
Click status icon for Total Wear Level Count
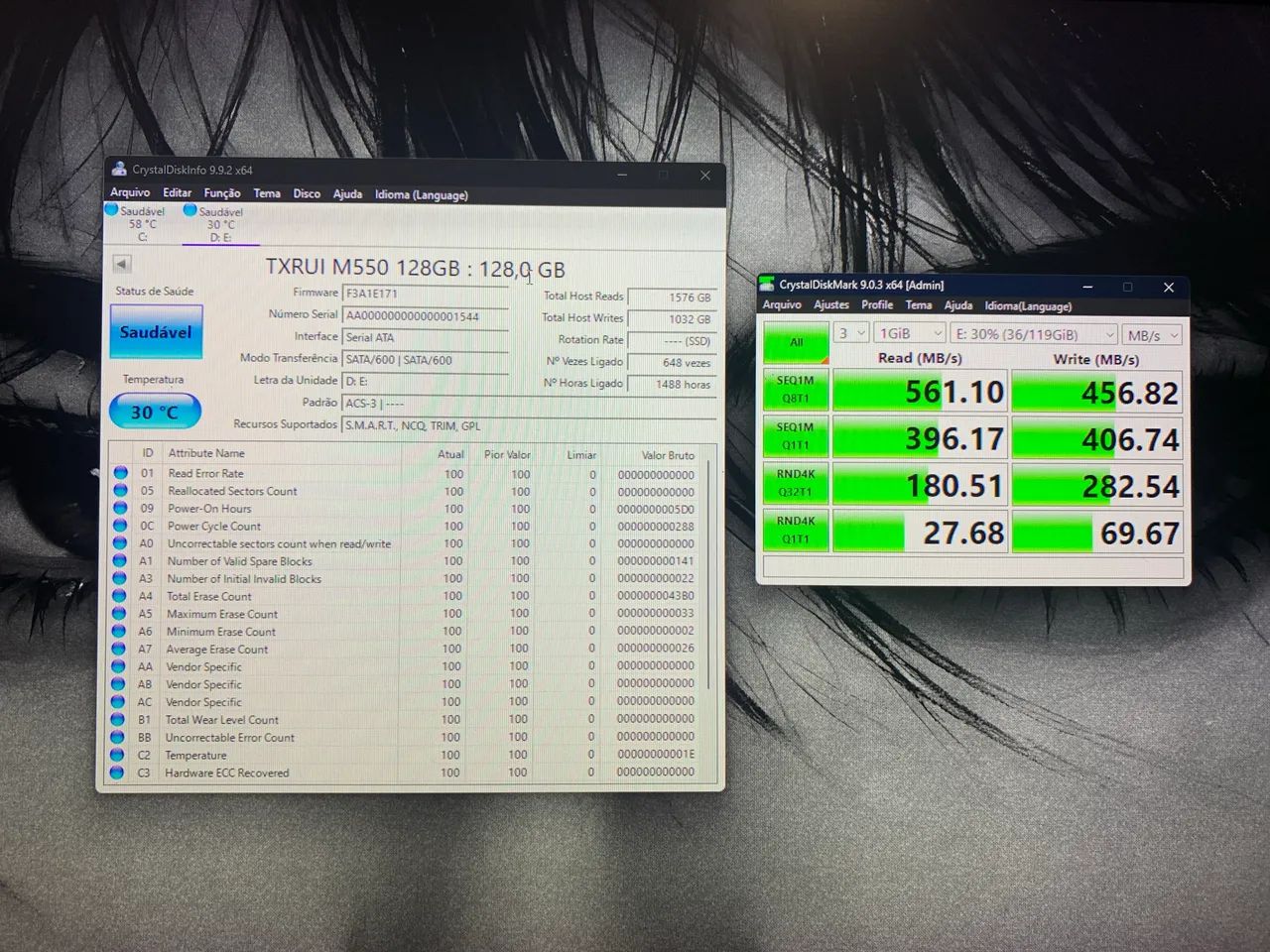click(x=118, y=719)
